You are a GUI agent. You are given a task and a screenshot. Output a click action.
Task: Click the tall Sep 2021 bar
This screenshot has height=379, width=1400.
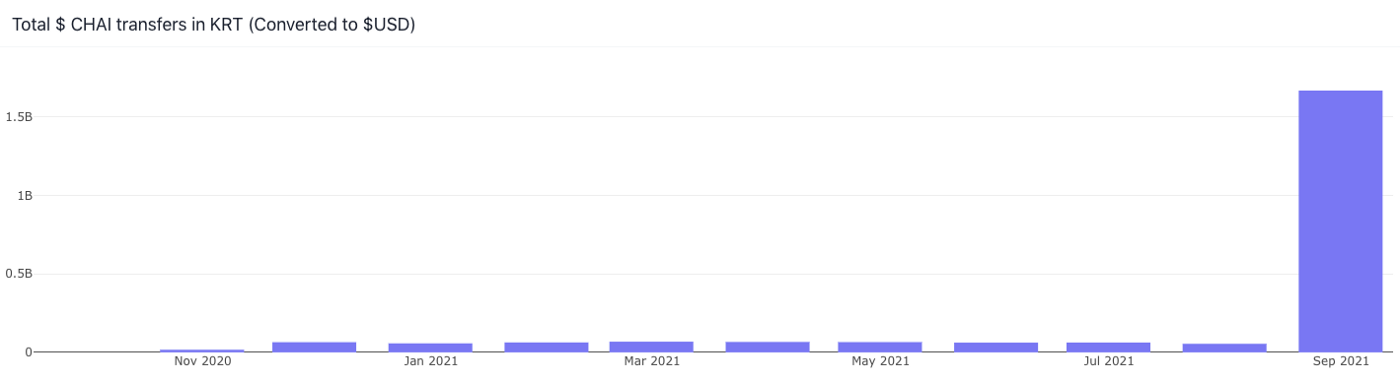coord(1340,221)
